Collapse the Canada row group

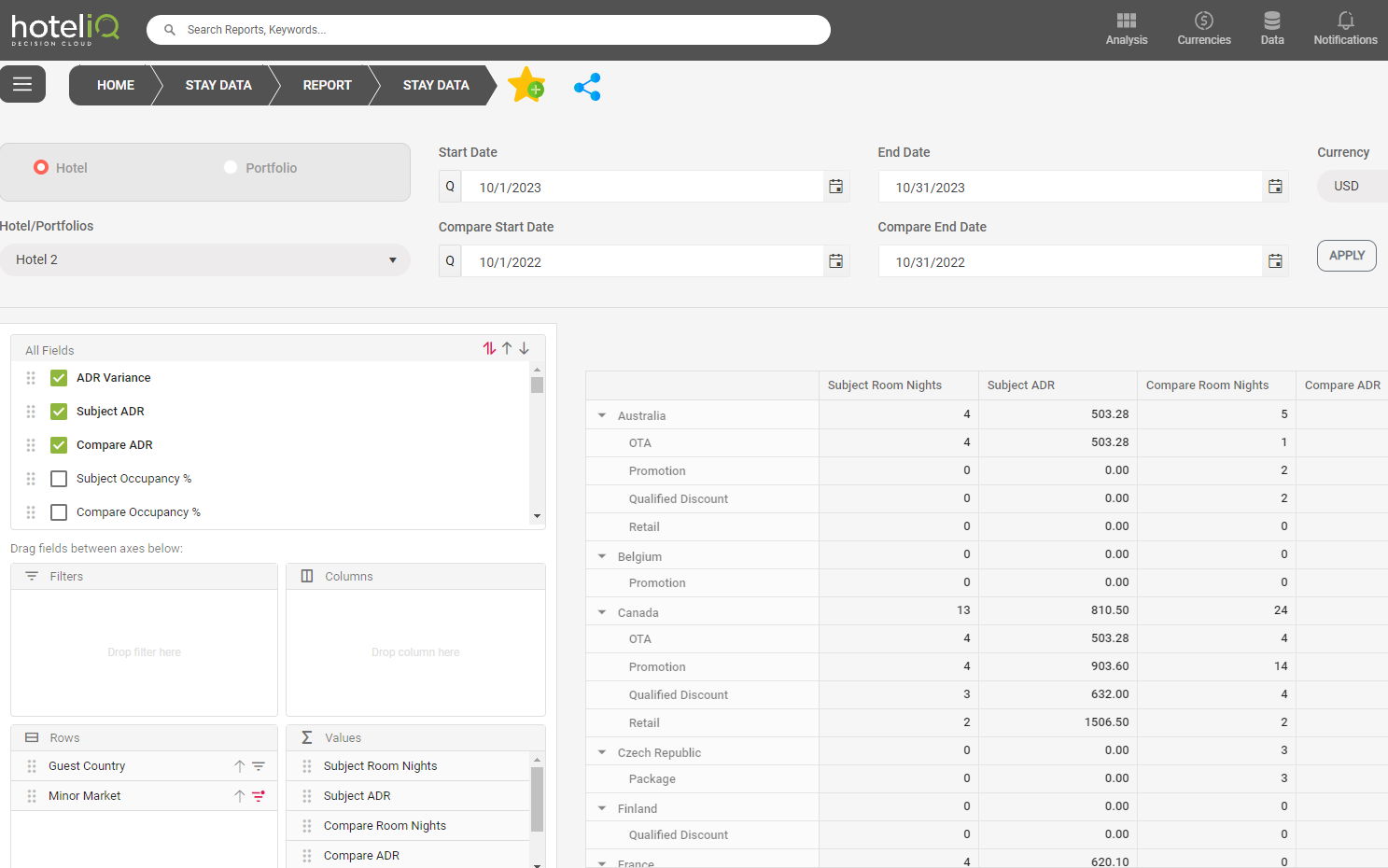coord(602,612)
